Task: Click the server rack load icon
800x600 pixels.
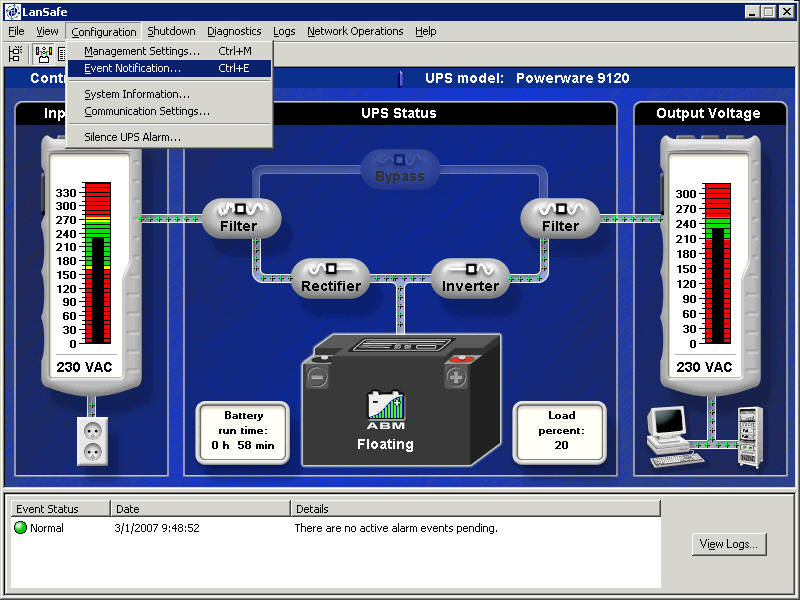Action: pos(750,437)
